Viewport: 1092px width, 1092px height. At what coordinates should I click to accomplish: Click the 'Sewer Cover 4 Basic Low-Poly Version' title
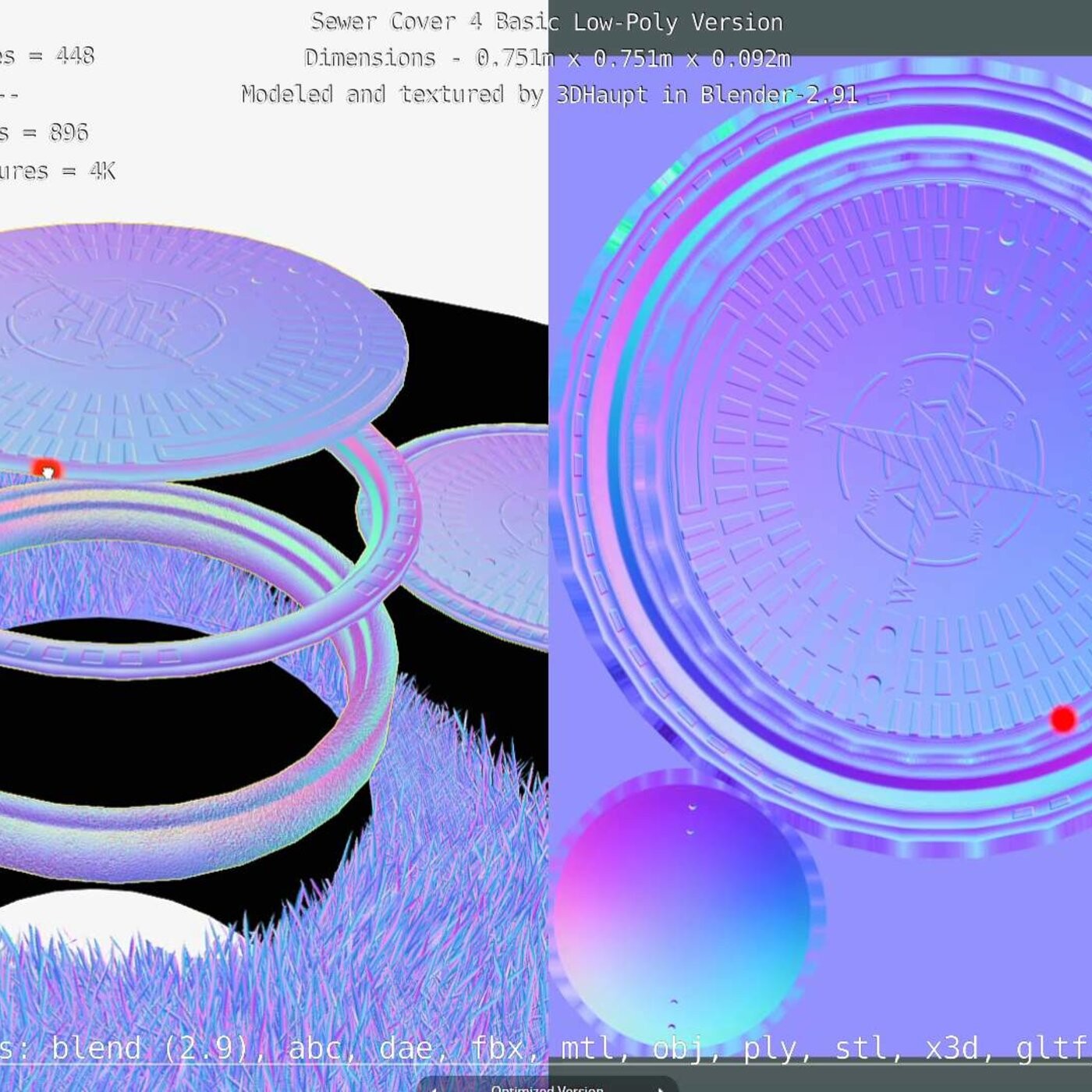click(547, 22)
